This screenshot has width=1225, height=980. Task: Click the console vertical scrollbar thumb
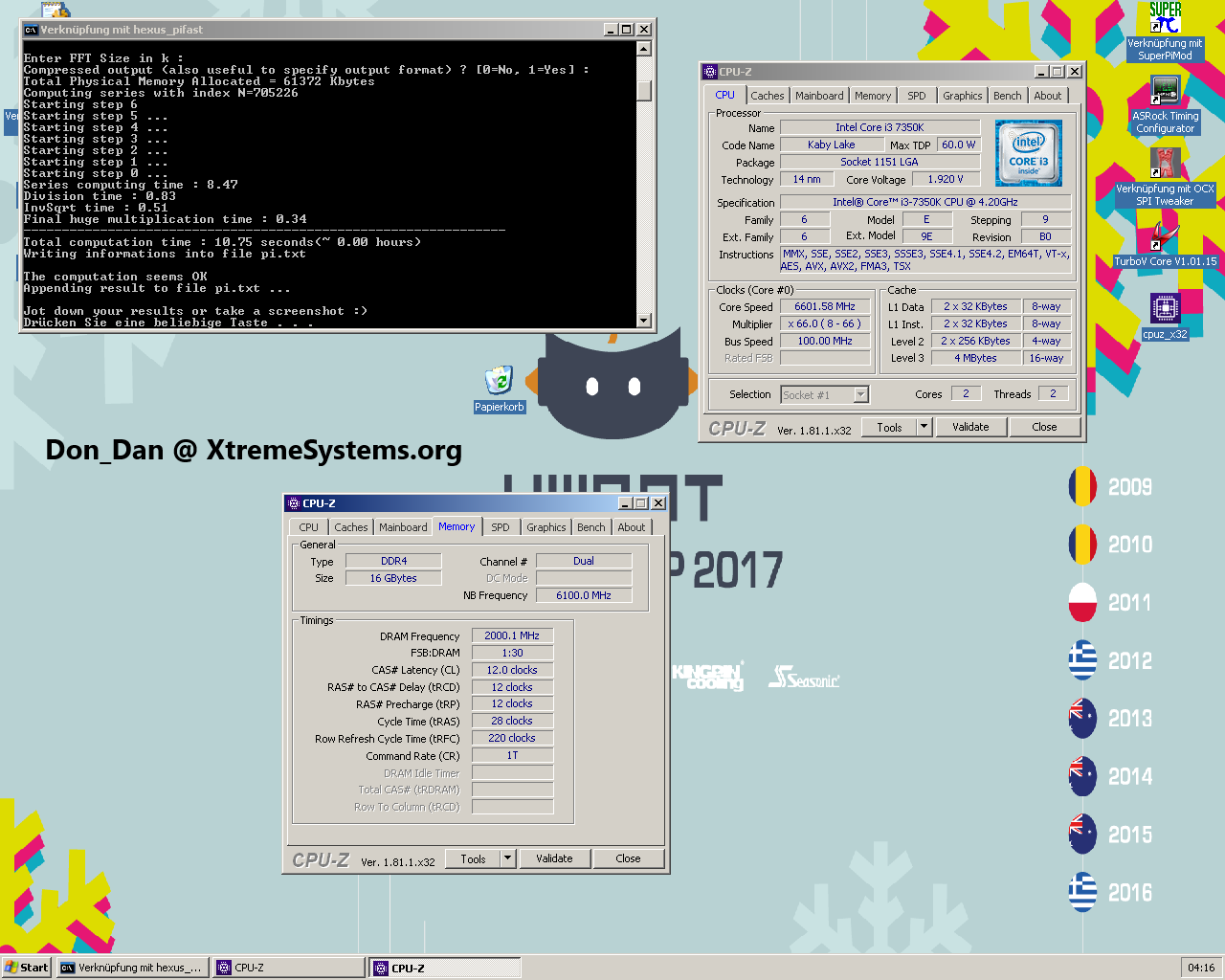tap(644, 90)
